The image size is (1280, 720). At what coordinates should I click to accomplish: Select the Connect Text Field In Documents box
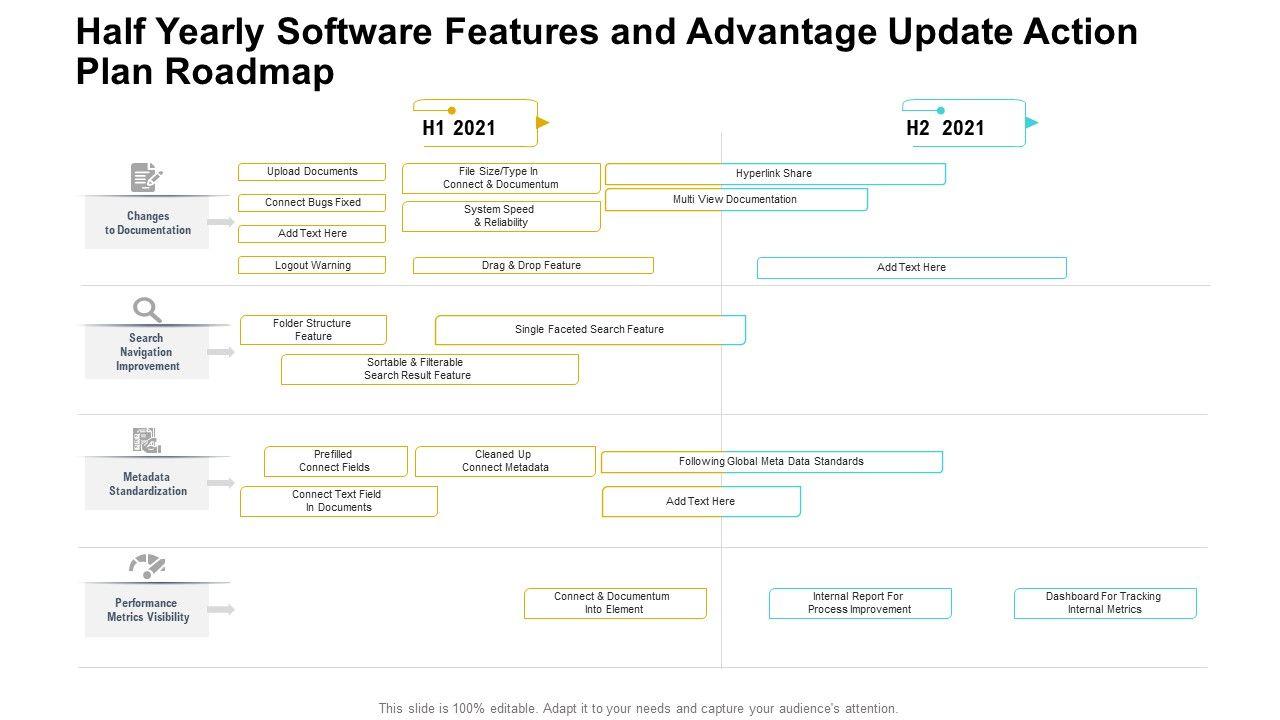(x=339, y=501)
